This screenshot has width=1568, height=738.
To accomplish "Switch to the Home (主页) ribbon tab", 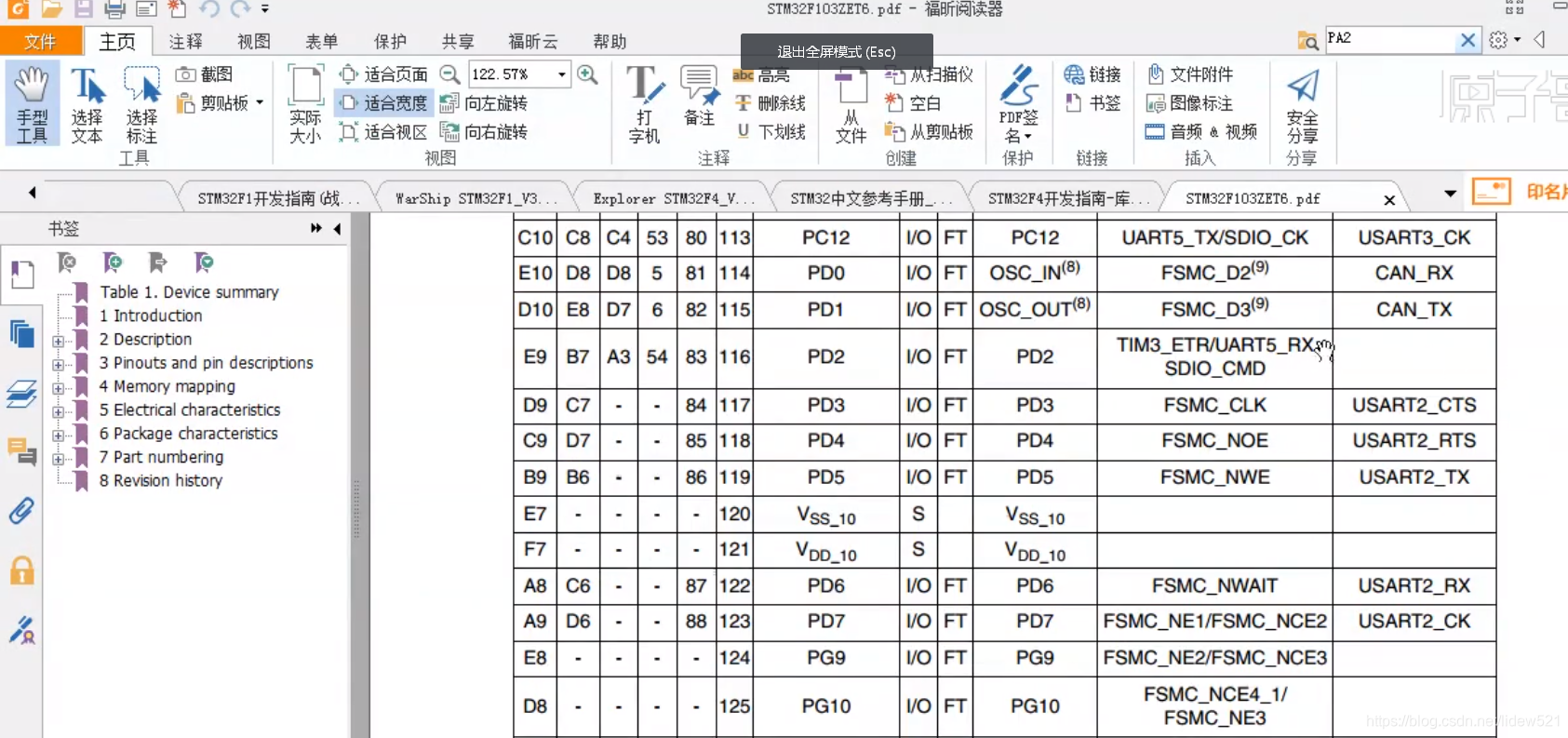I will [x=117, y=41].
